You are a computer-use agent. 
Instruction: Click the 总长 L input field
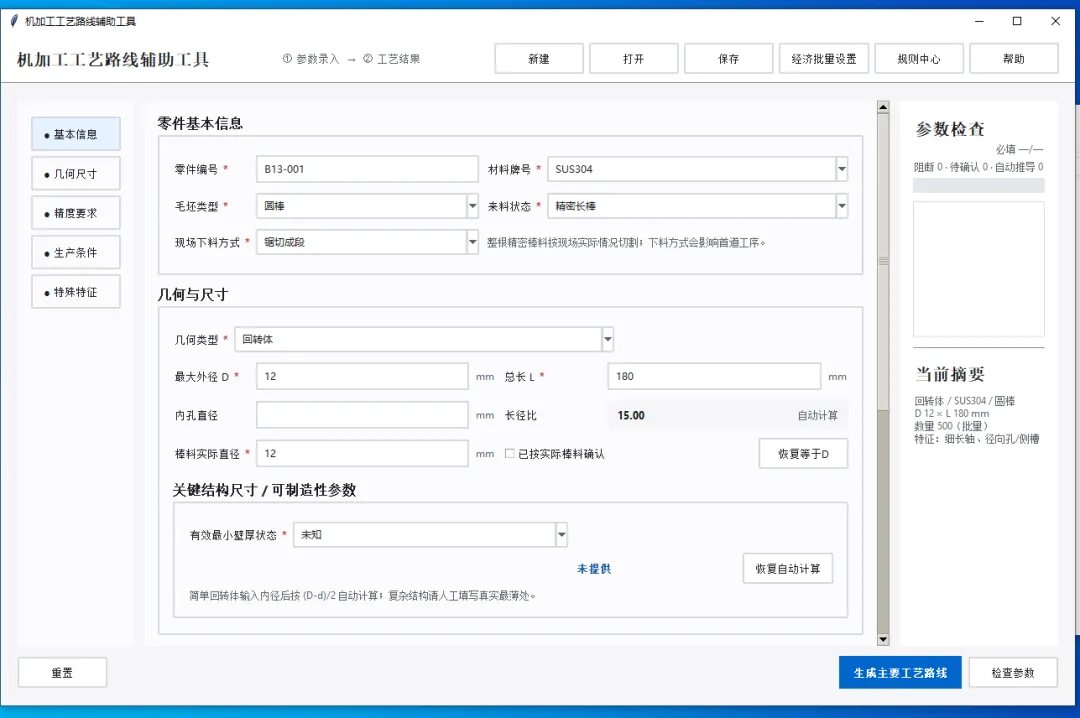[714, 376]
